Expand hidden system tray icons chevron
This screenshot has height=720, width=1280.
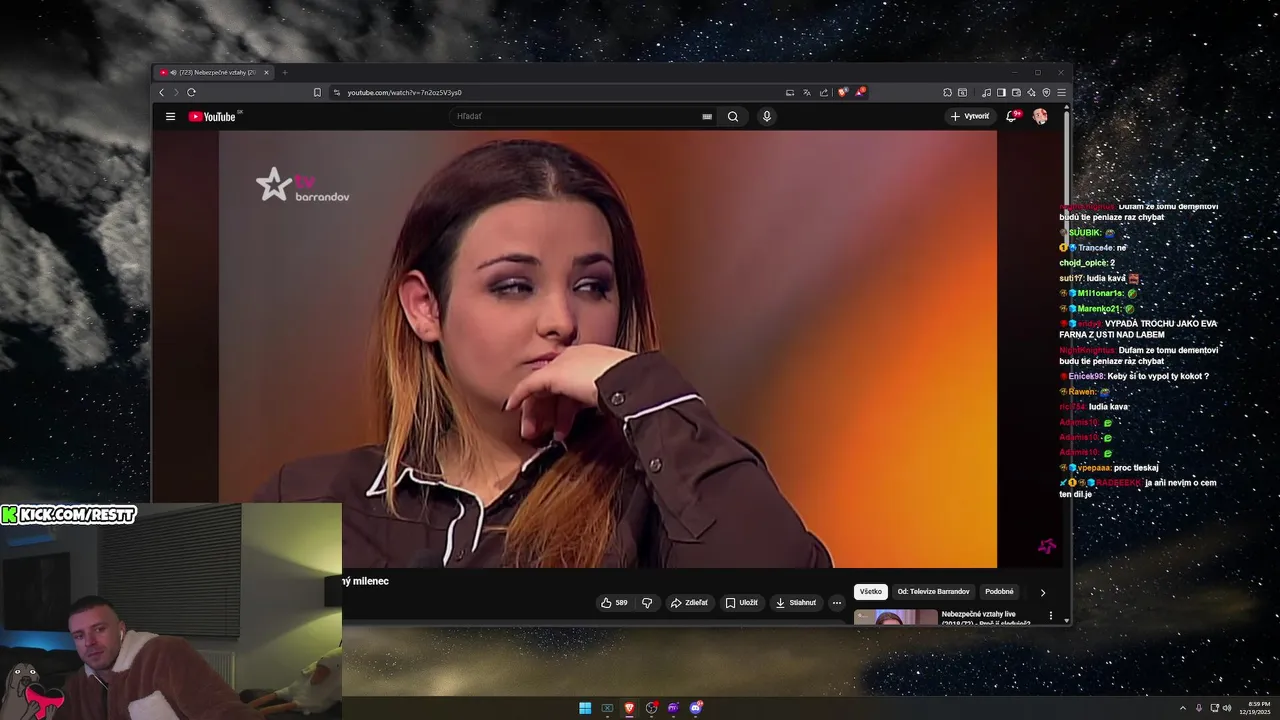[x=1183, y=708]
